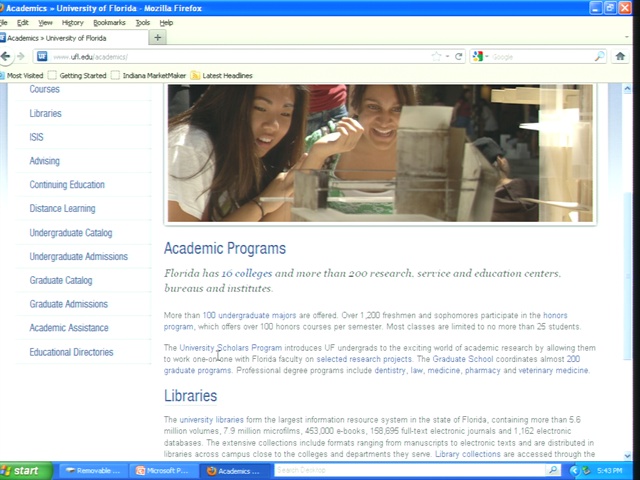Go to Distance Learning

click(x=62, y=208)
